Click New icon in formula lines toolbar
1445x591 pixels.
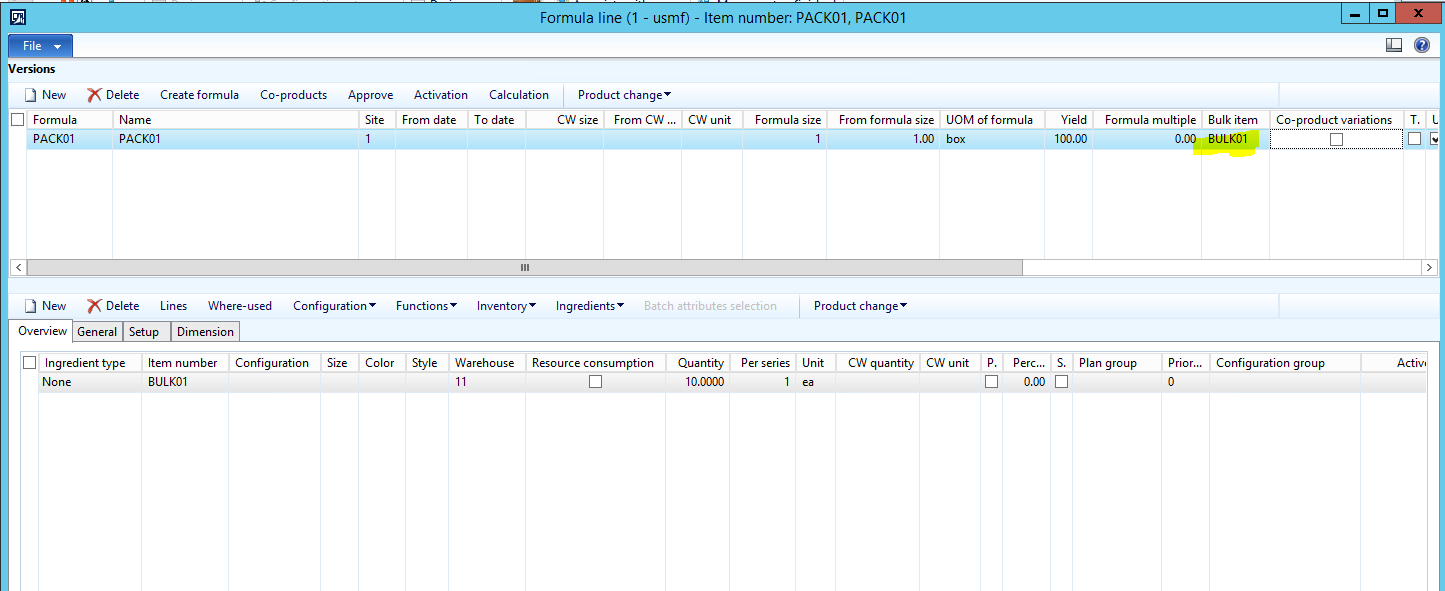point(31,306)
